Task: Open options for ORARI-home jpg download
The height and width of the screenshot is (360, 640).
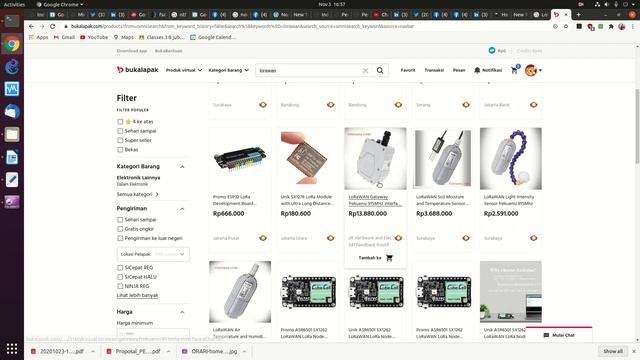Action: click(x=244, y=351)
